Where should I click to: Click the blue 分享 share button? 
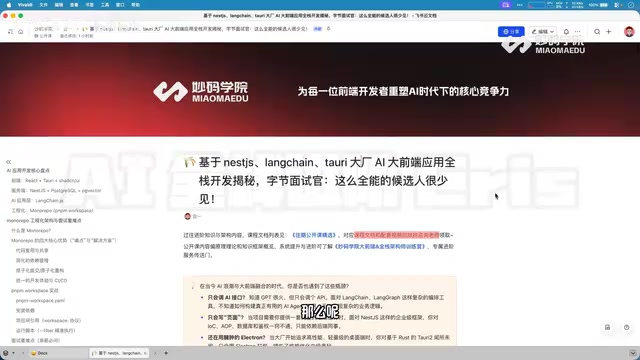[511, 31]
